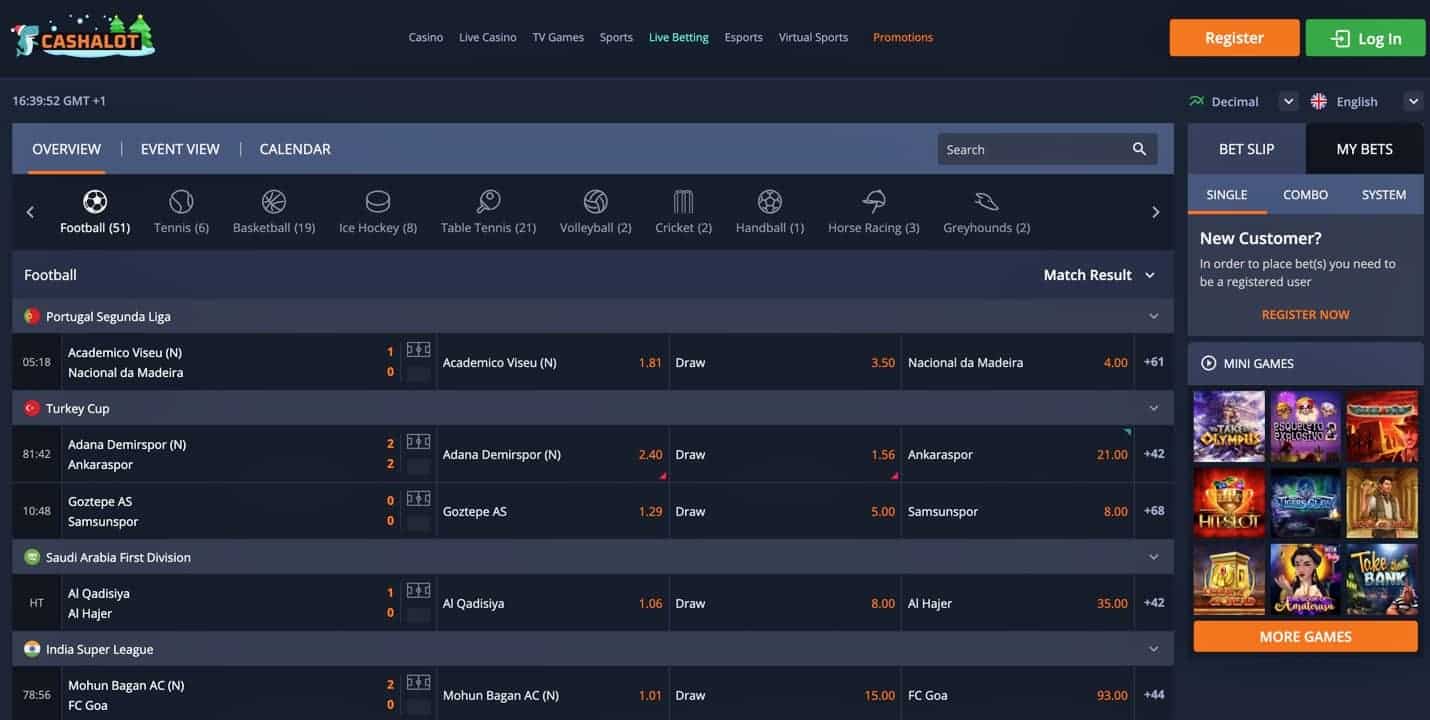Open the TV Games page
The image size is (1430, 720).
(558, 37)
